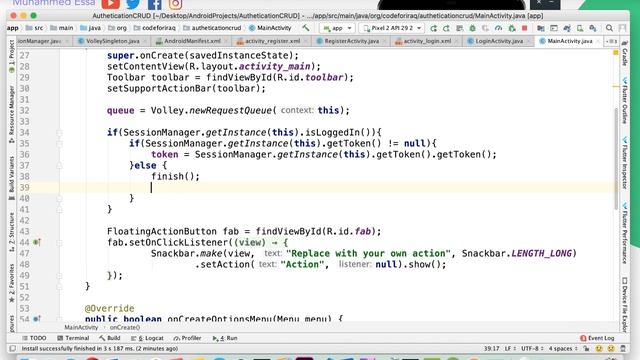
Task: Open the Logcat tool window
Action: pos(147,338)
